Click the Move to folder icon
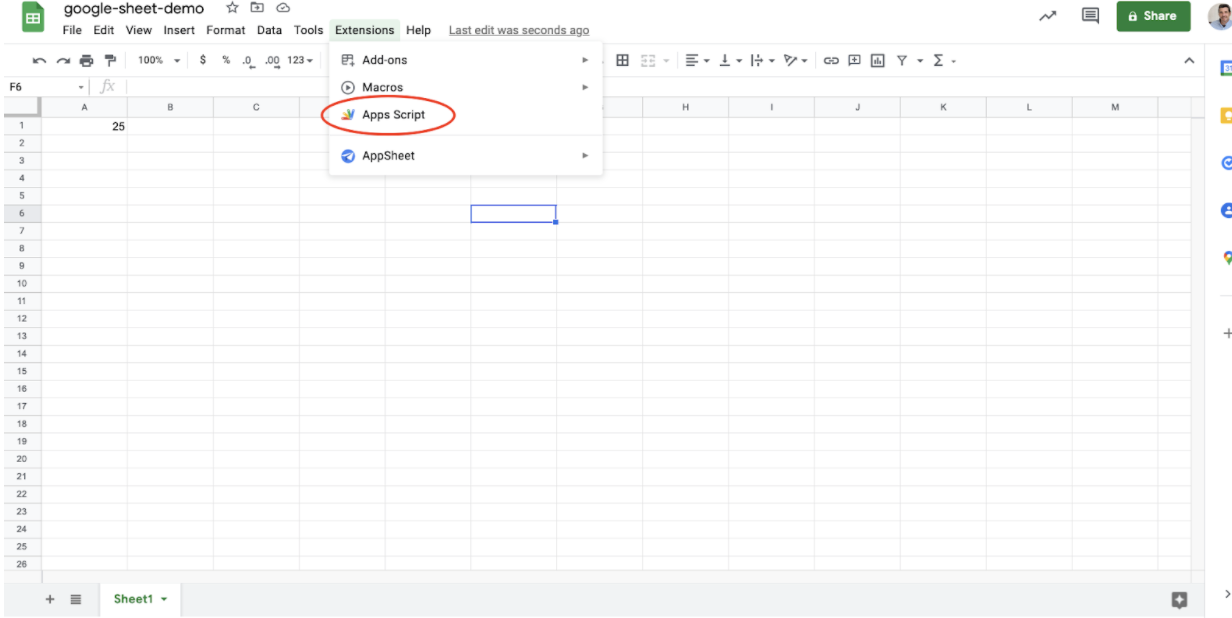 point(258,8)
